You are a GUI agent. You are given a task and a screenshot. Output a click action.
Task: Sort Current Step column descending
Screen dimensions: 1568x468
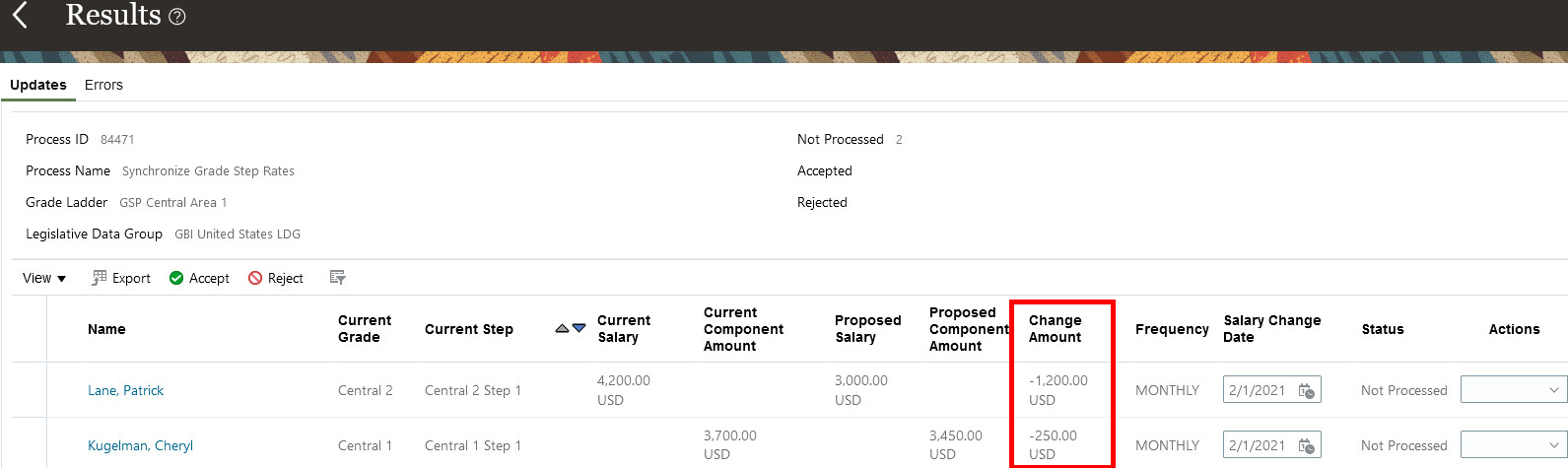point(579,328)
